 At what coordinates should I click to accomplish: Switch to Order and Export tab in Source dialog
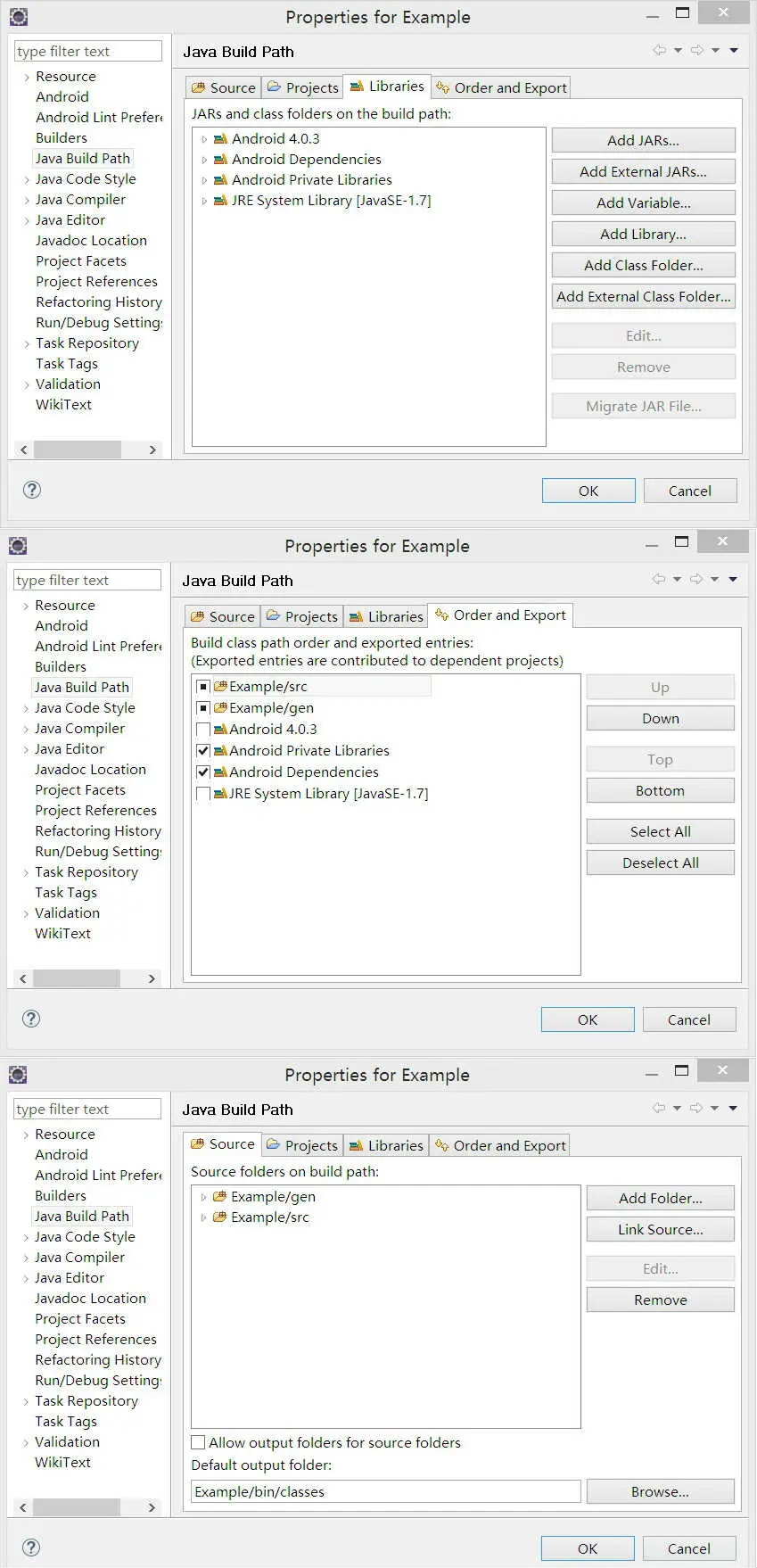pos(500,1145)
